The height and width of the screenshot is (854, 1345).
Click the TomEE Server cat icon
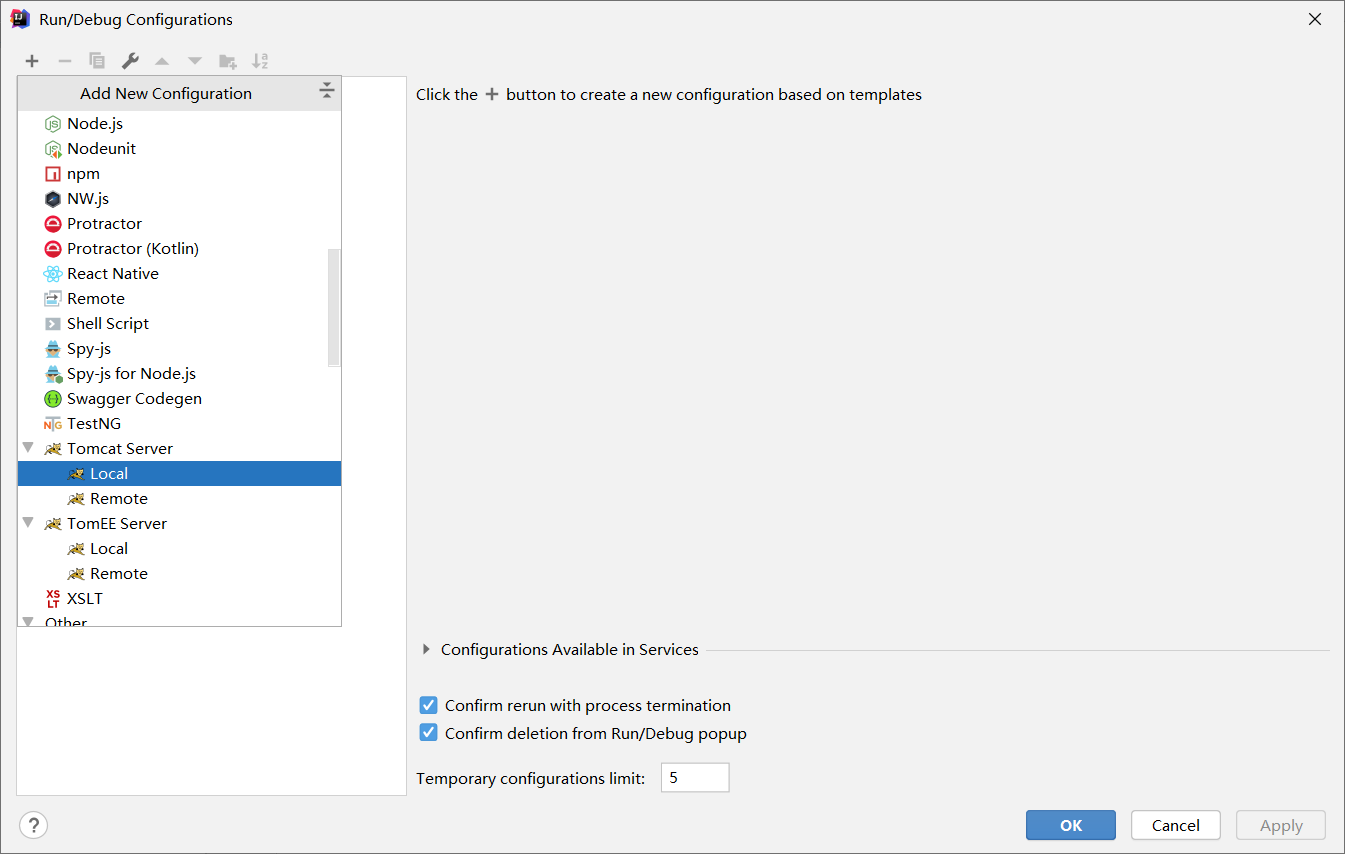(x=53, y=524)
